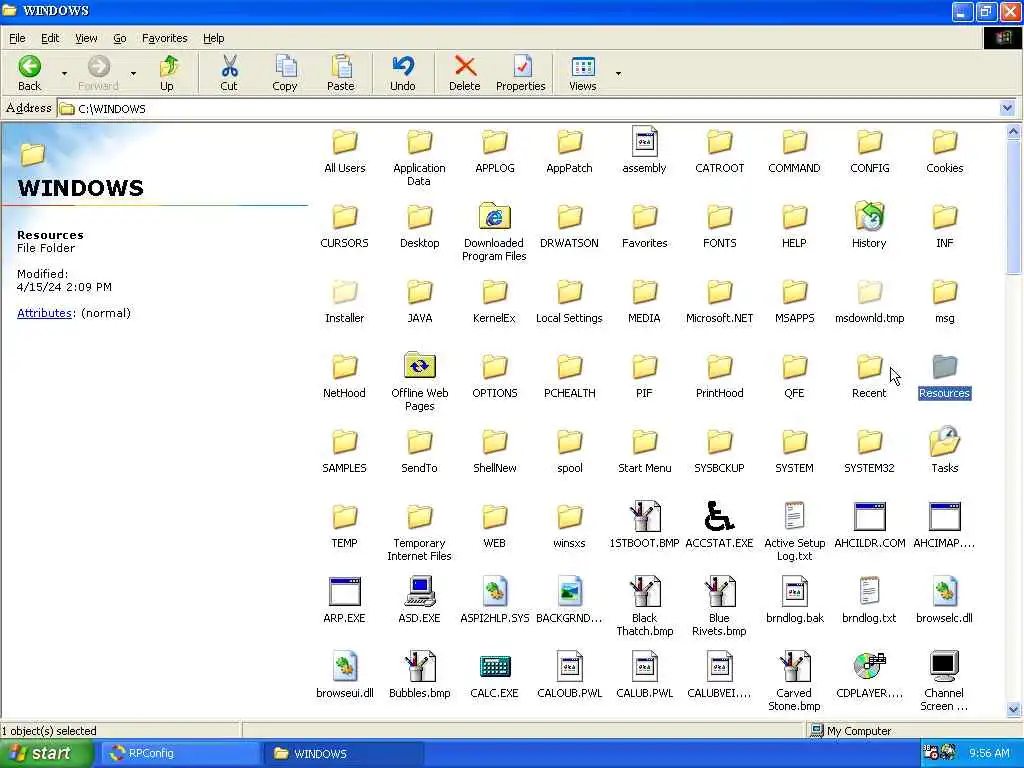Open the Windows start button

[46, 754]
